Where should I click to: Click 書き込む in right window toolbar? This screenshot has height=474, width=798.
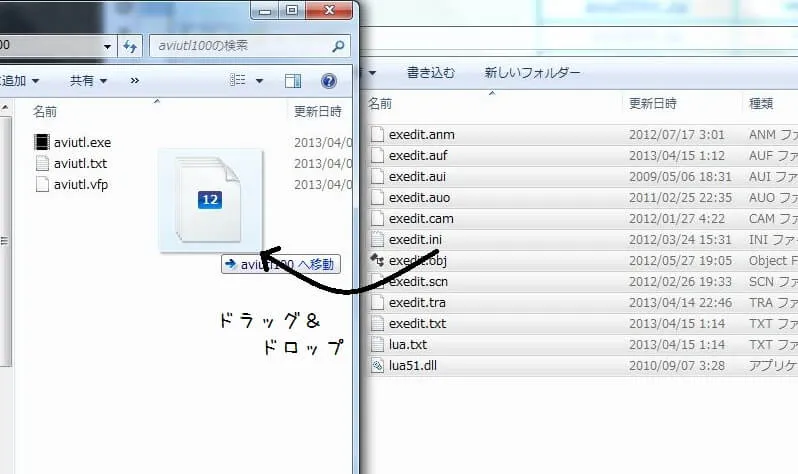pos(431,72)
